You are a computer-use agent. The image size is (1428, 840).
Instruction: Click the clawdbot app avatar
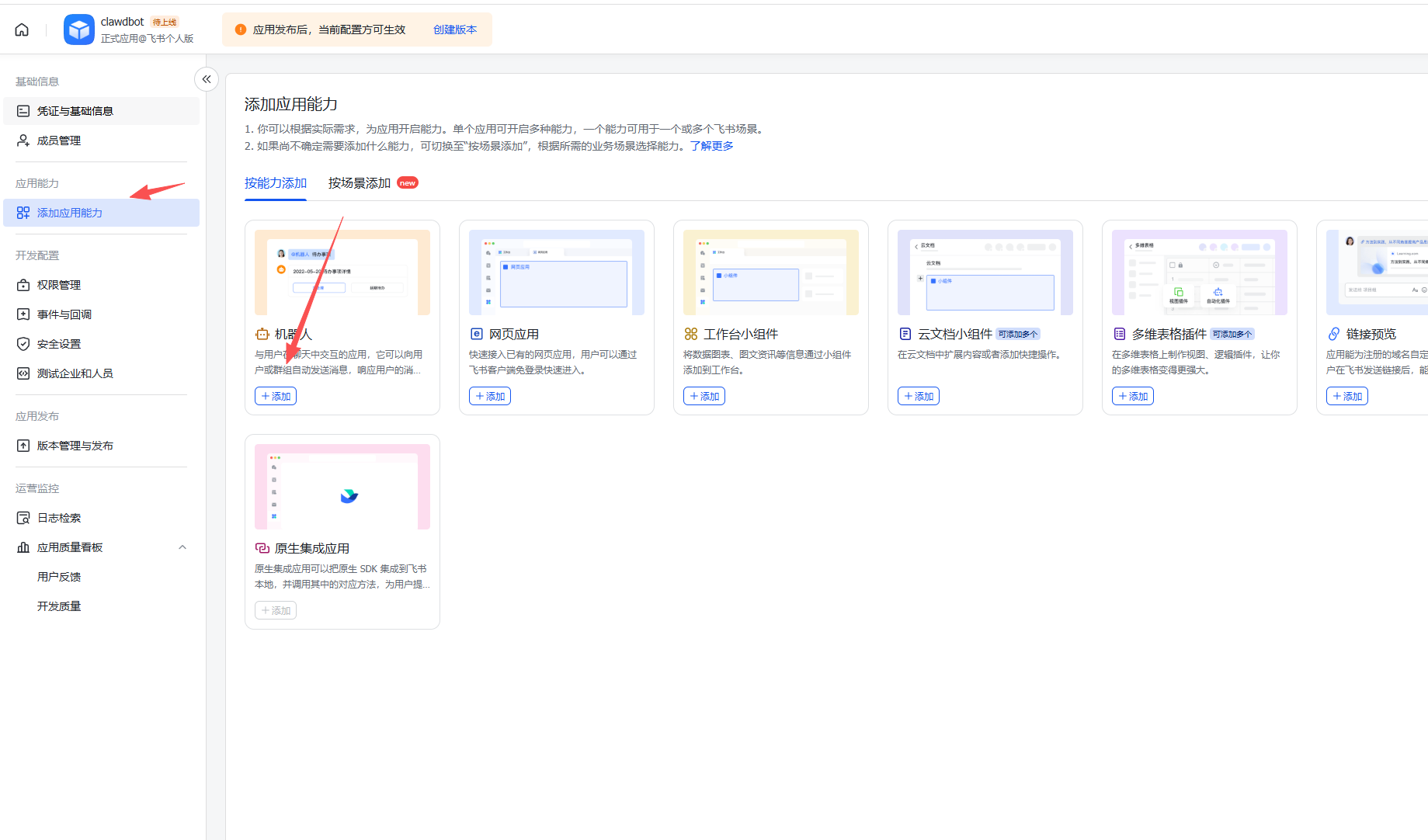click(x=78, y=30)
